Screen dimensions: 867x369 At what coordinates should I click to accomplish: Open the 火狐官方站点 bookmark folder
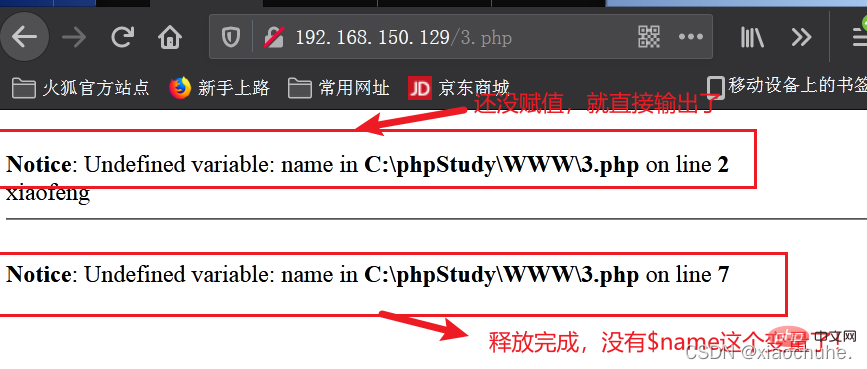81,87
